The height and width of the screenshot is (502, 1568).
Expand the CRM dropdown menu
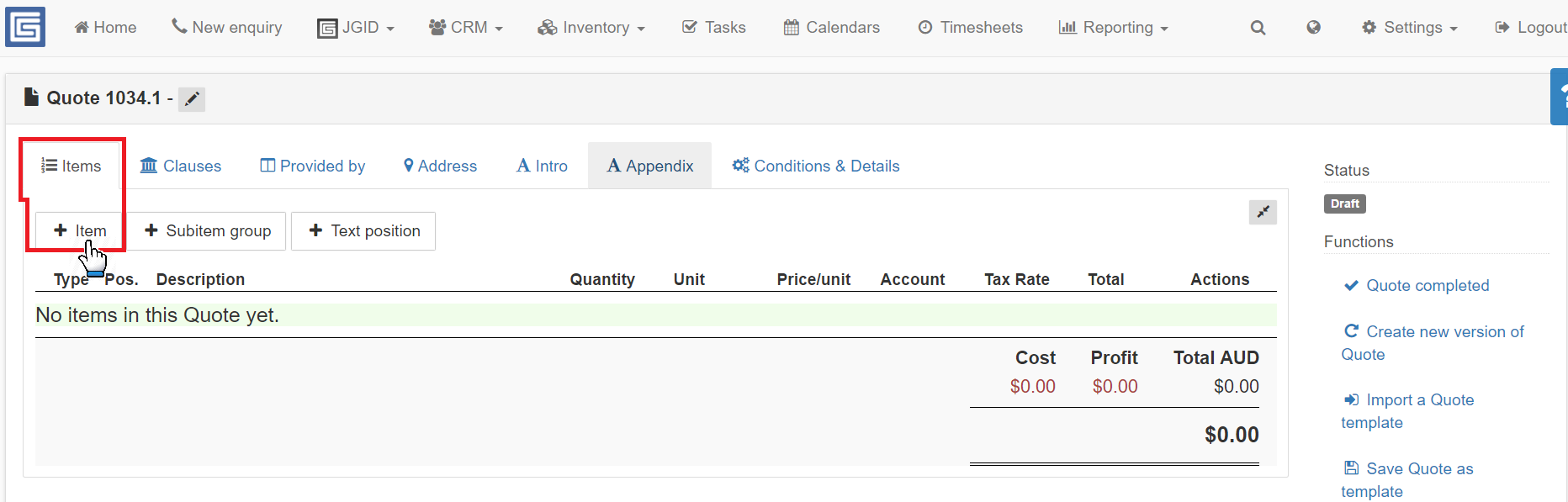[465, 28]
